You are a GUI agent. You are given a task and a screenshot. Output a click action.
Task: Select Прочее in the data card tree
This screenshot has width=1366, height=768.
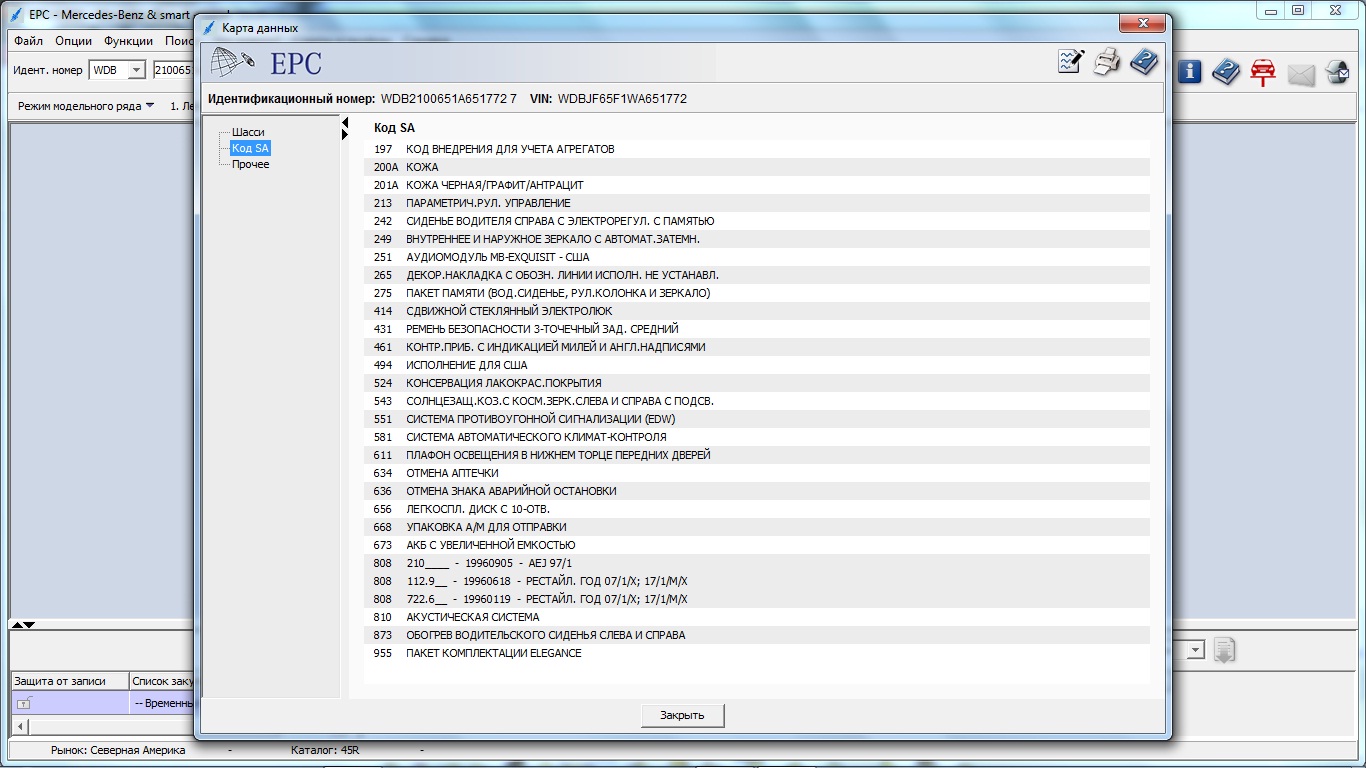pos(250,164)
